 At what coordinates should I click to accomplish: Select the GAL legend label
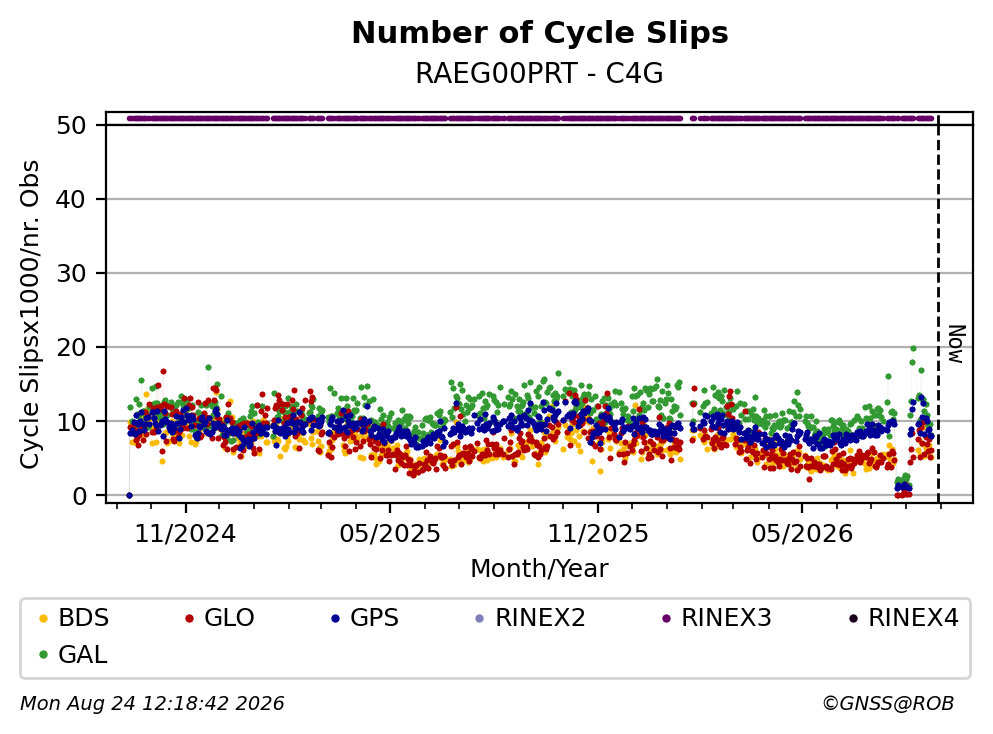[x=82, y=655]
